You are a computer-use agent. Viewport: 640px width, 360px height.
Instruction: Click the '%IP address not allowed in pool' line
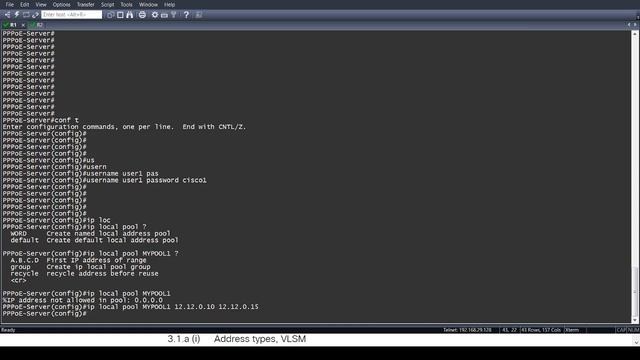pos(82,300)
